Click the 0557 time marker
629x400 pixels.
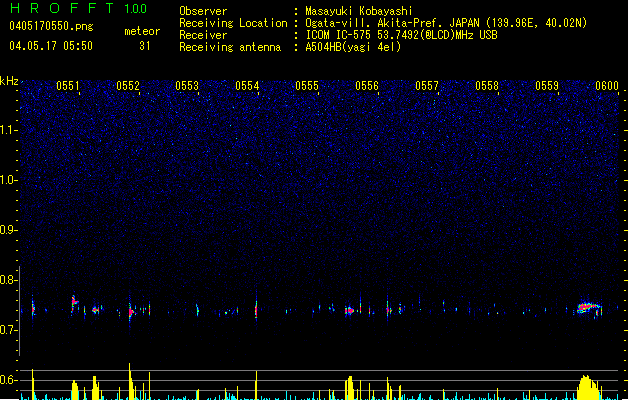[x=427, y=86]
